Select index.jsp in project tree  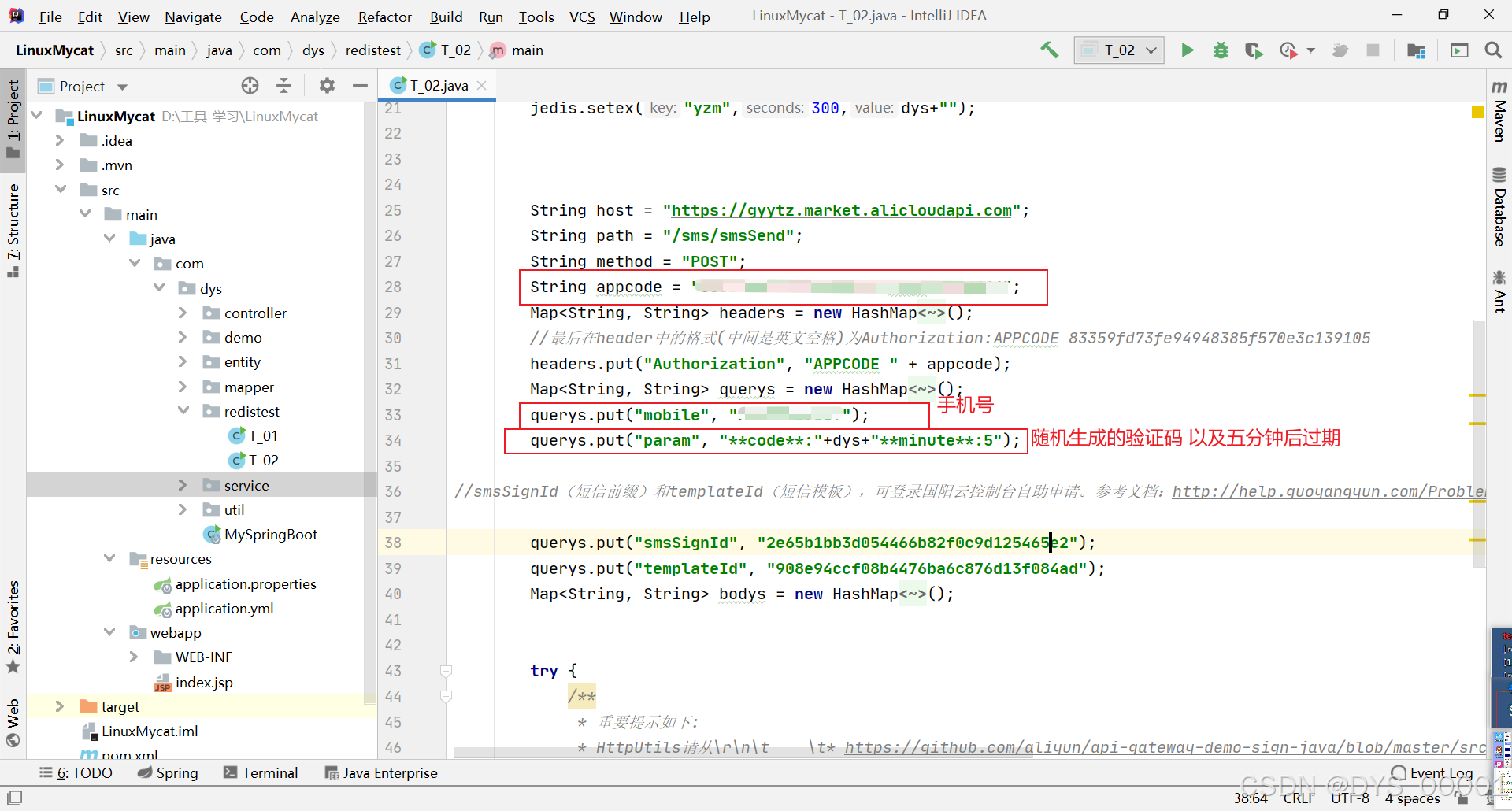point(194,682)
